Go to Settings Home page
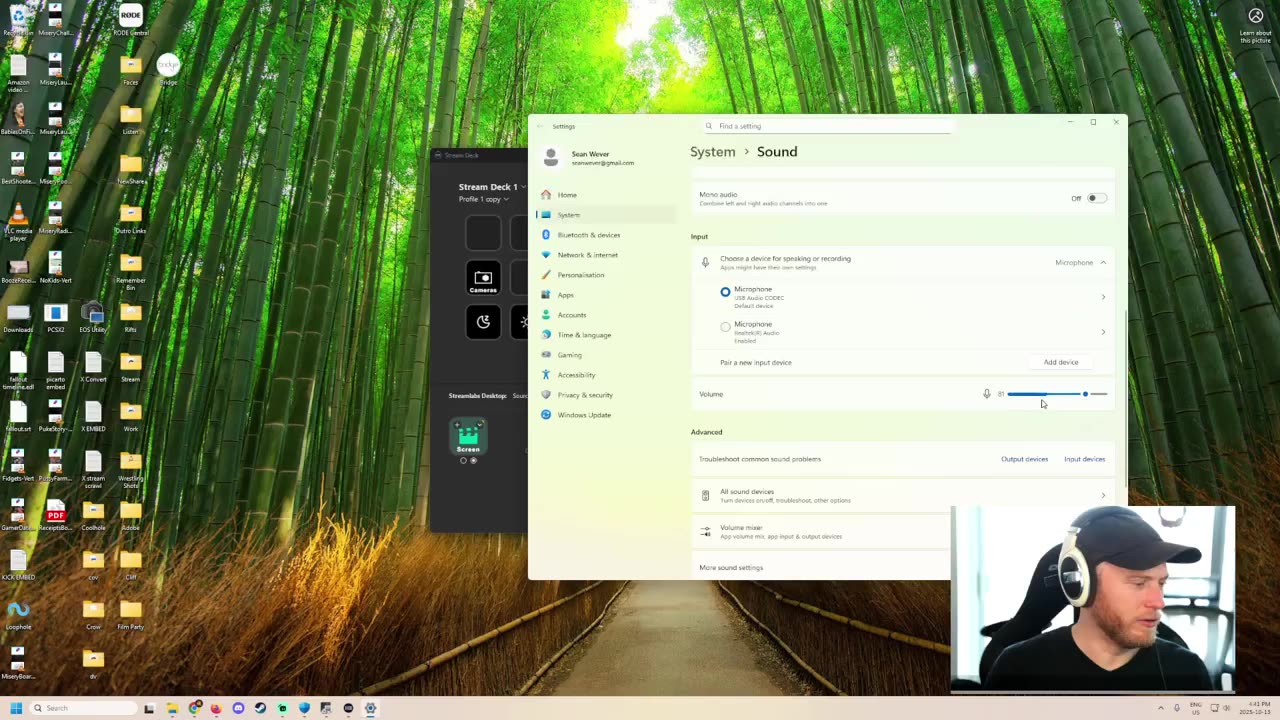 click(606, 195)
